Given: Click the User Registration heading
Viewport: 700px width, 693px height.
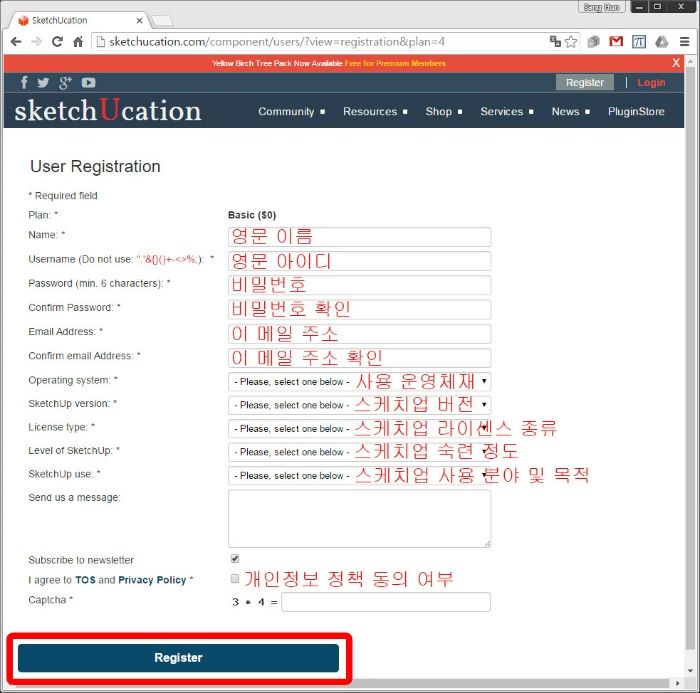Looking at the screenshot, I should 95,167.
